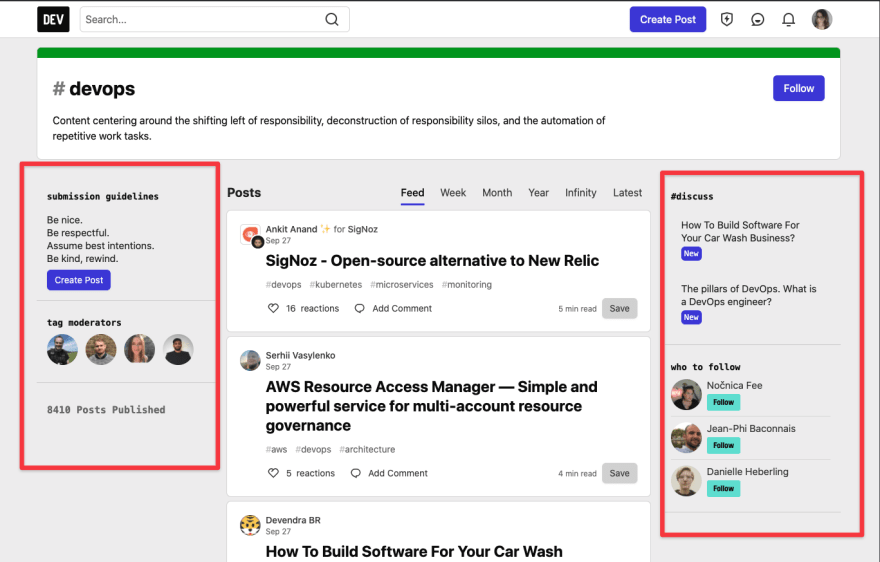Click the 4 min read label
880x562 pixels.
pyautogui.click(x=577, y=474)
